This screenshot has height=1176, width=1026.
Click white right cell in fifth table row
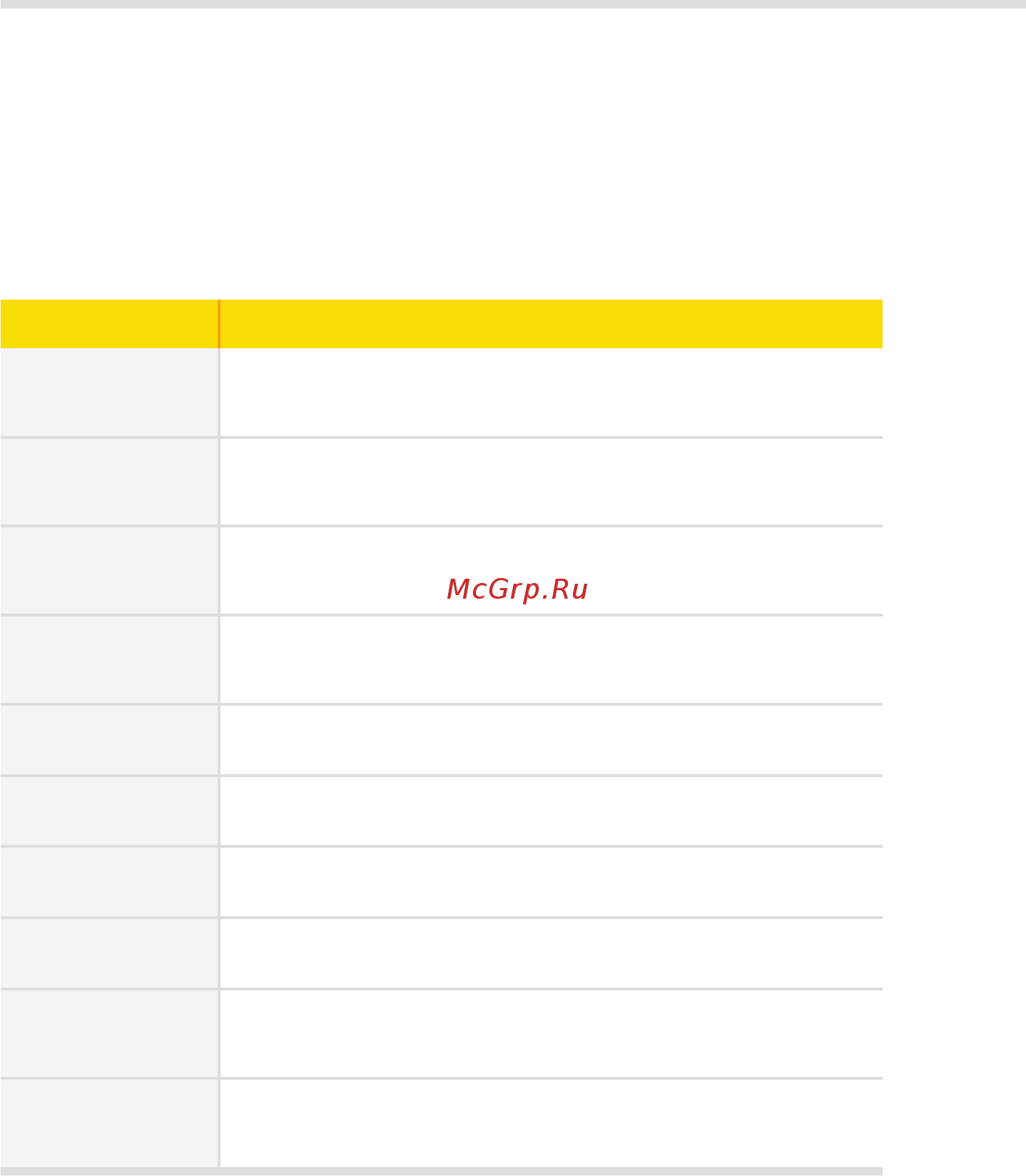552,739
